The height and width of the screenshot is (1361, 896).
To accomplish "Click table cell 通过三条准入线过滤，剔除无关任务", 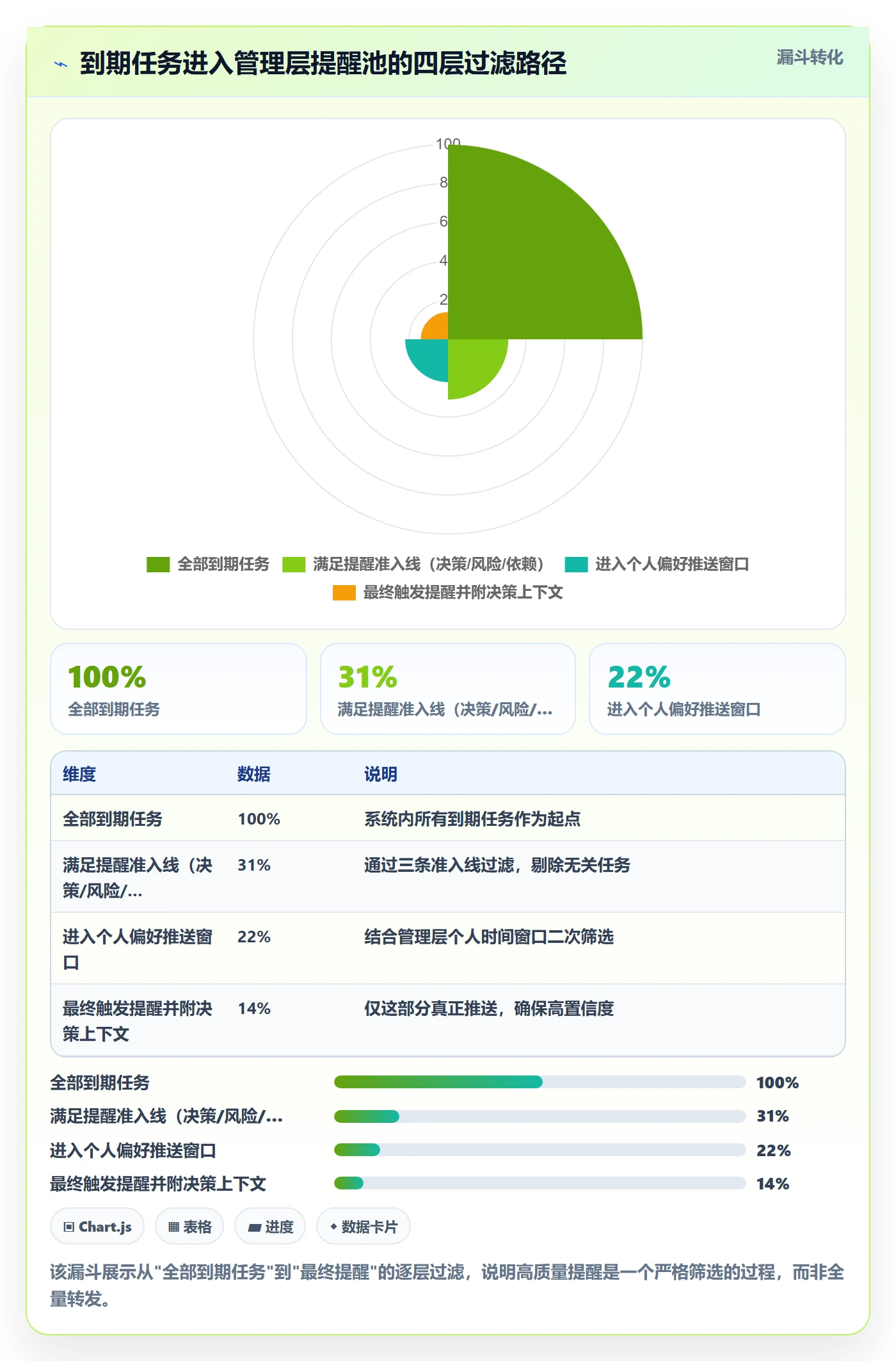I will (x=497, y=865).
